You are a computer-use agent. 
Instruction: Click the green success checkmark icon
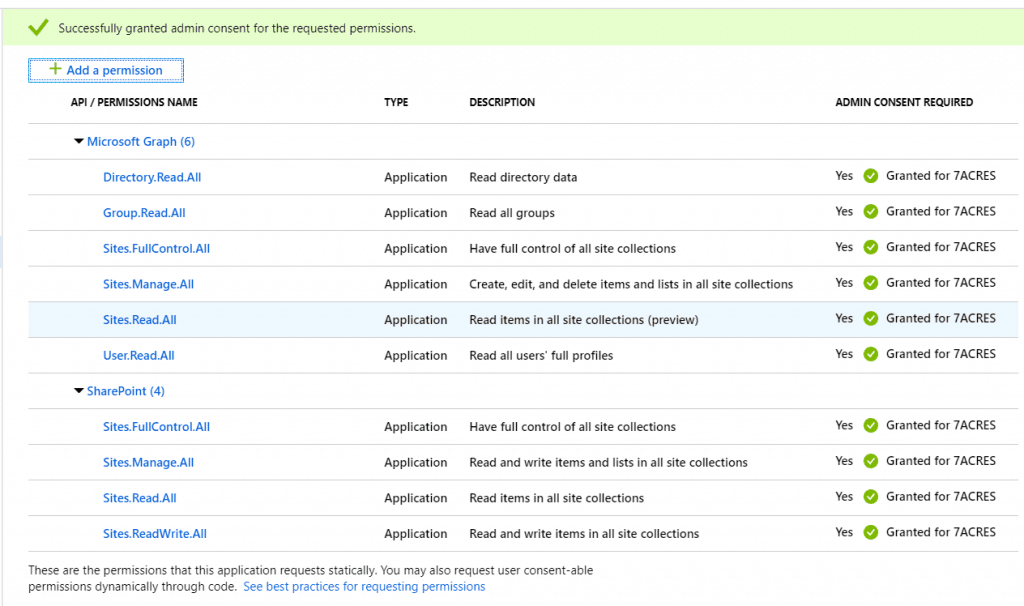tap(39, 28)
